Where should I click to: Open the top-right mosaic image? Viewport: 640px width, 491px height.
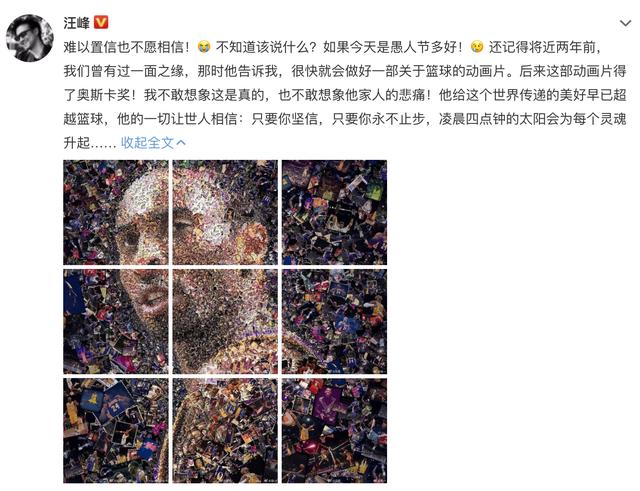[x=334, y=212]
